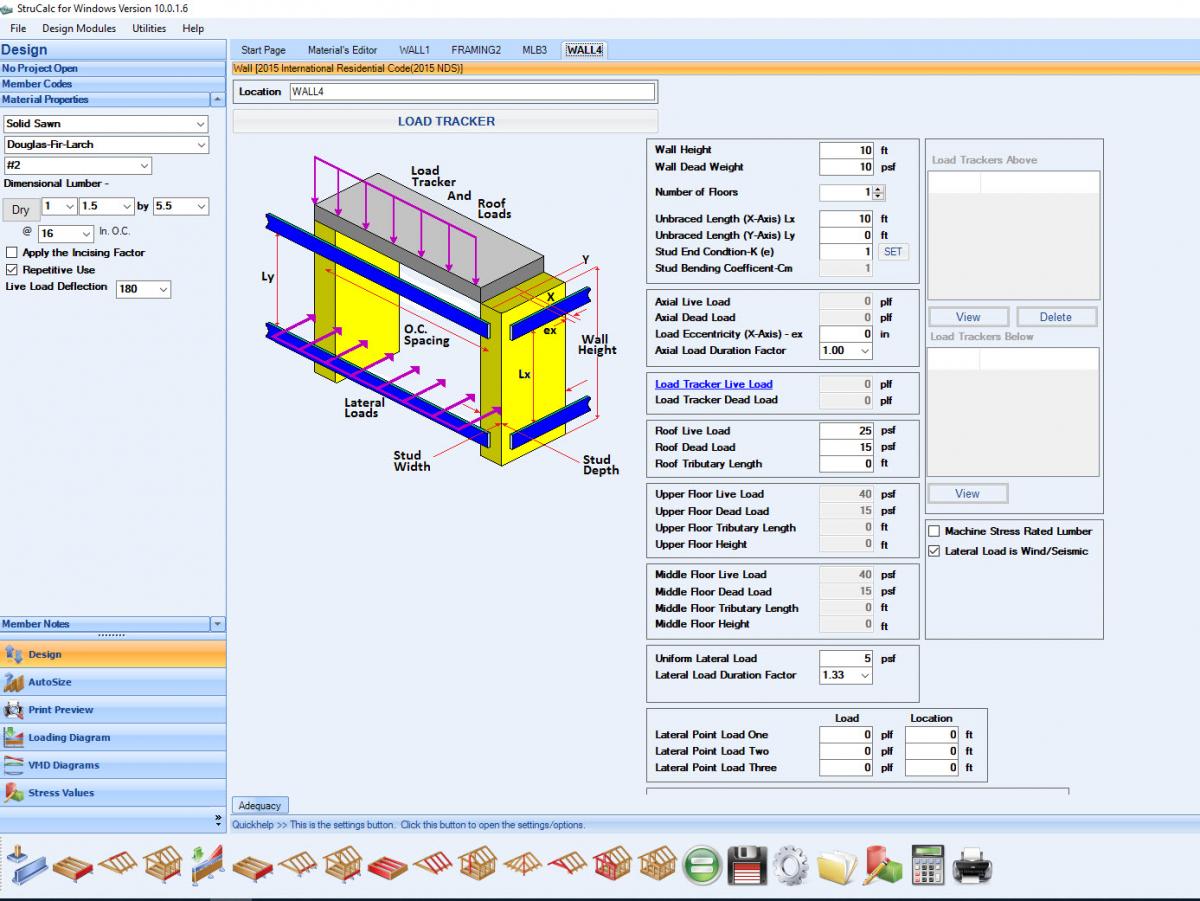Open the #2 lumber grade dropdown
Viewport: 1200px width, 901px height.
click(78, 166)
